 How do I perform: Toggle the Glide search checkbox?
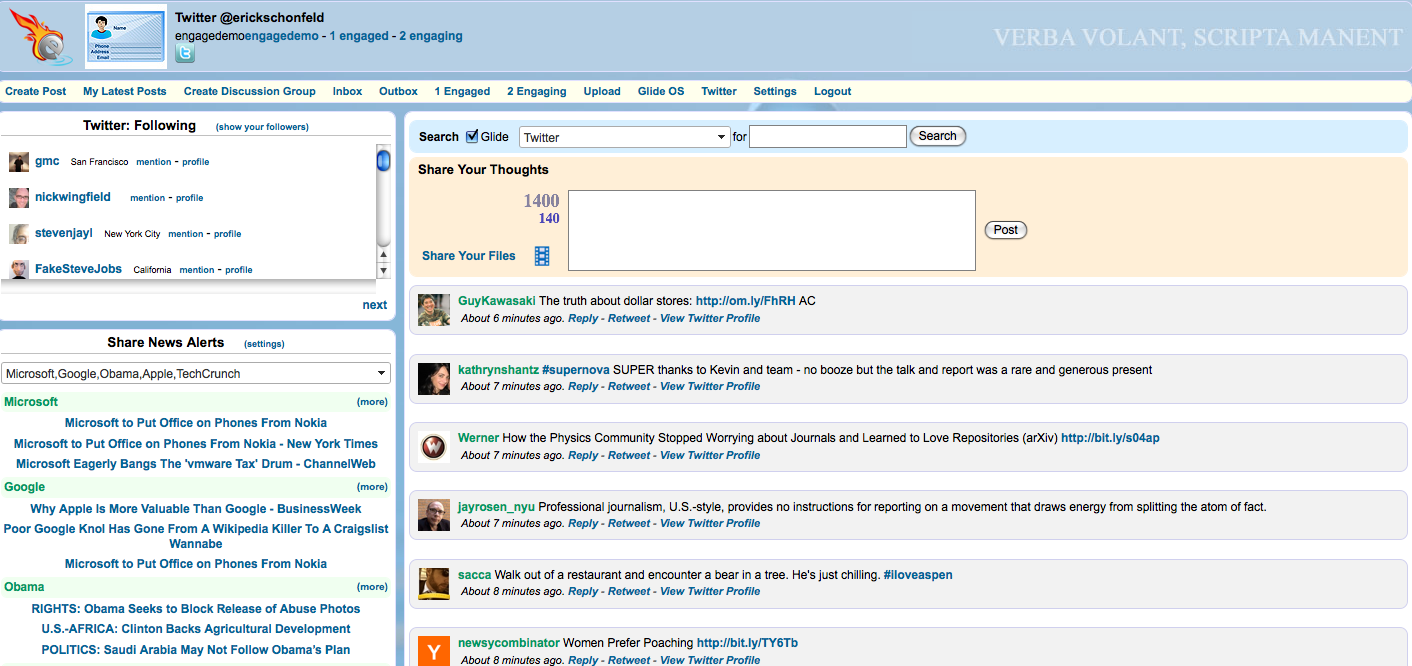[472, 136]
